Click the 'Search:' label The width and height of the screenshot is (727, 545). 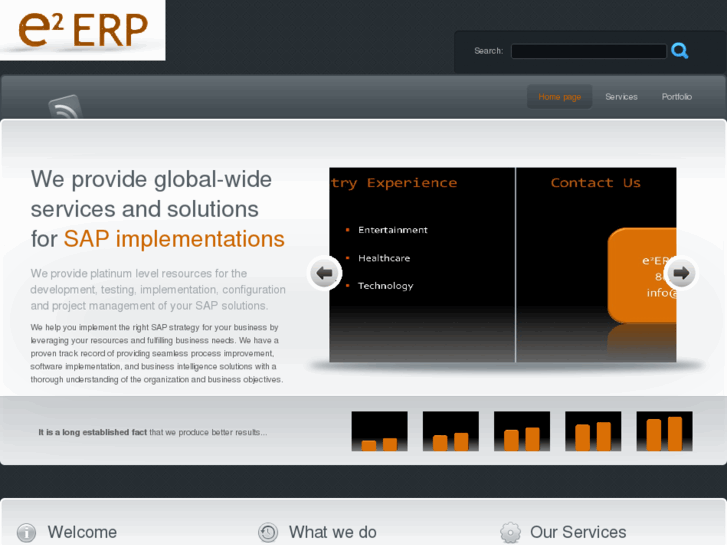(489, 51)
